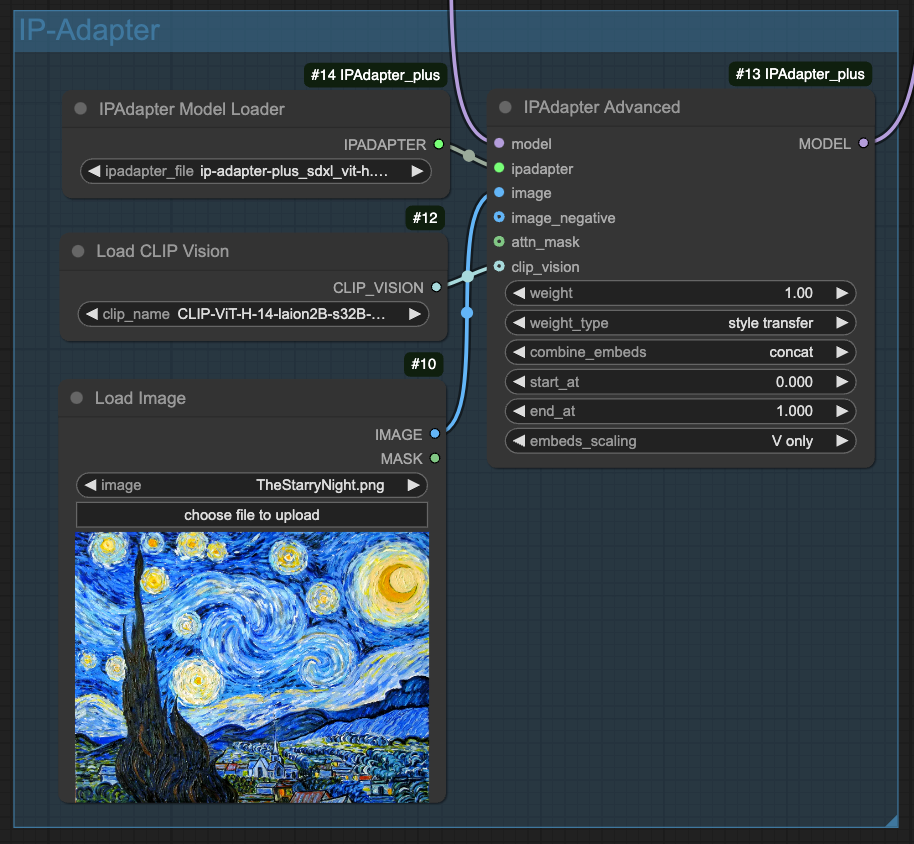Screen dimensions: 914x844
Task: Select next combine_embeds option
Action: coord(842,352)
